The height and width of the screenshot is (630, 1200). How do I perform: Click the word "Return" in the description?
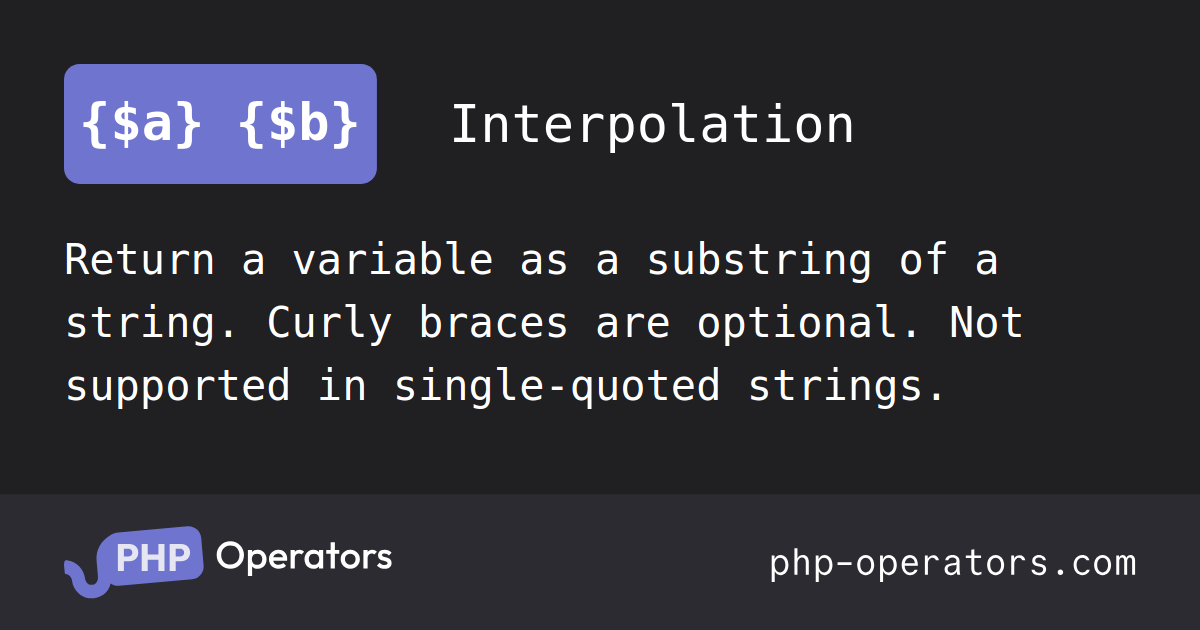[139, 260]
